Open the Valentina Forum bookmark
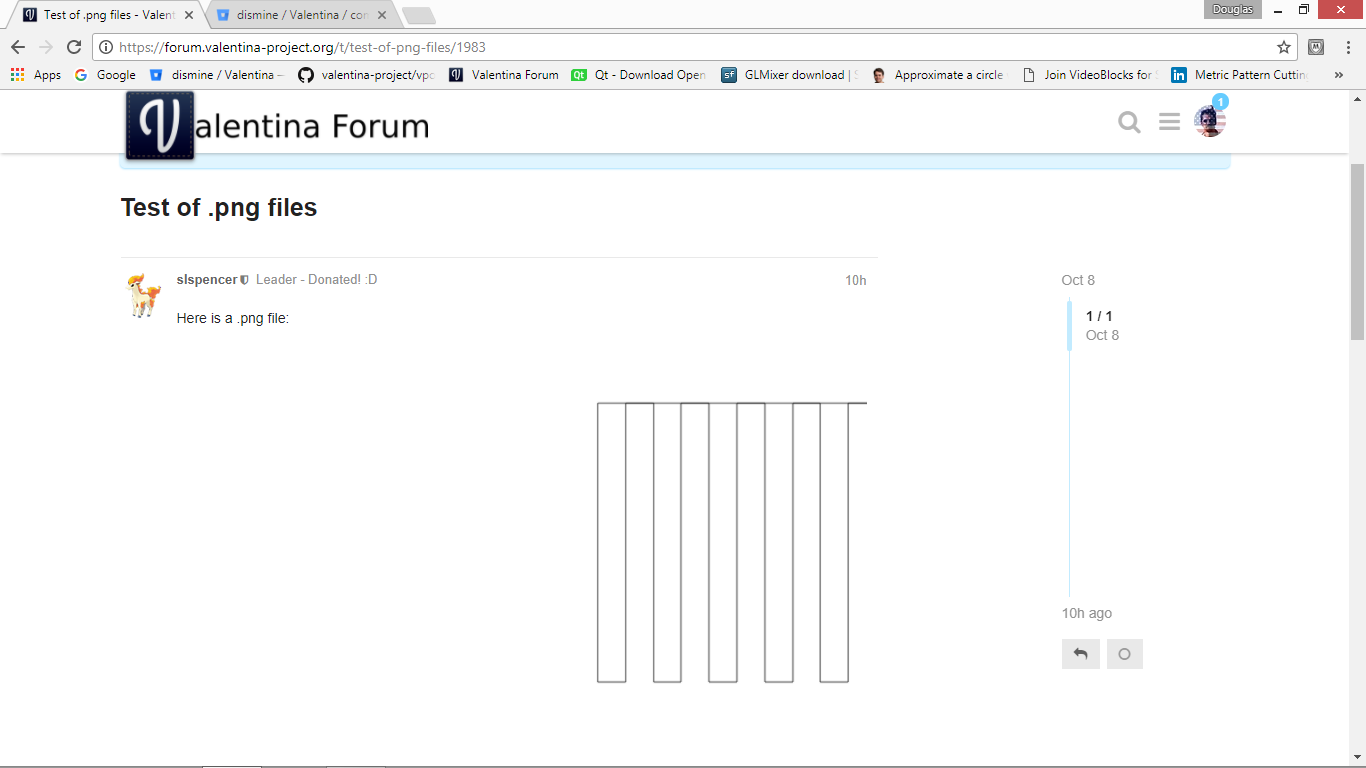 pyautogui.click(x=504, y=75)
